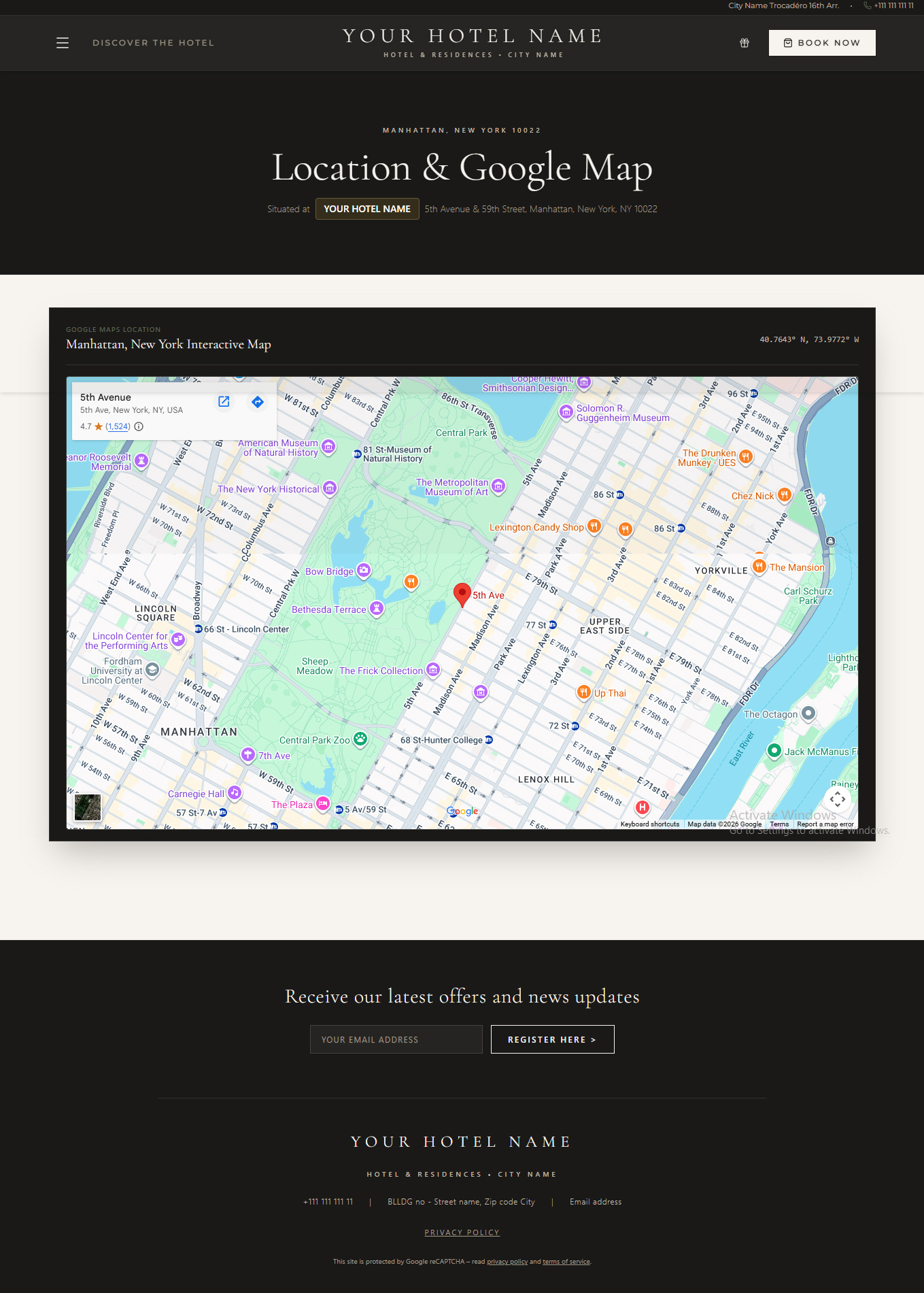Click the Register Here button

(553, 1039)
